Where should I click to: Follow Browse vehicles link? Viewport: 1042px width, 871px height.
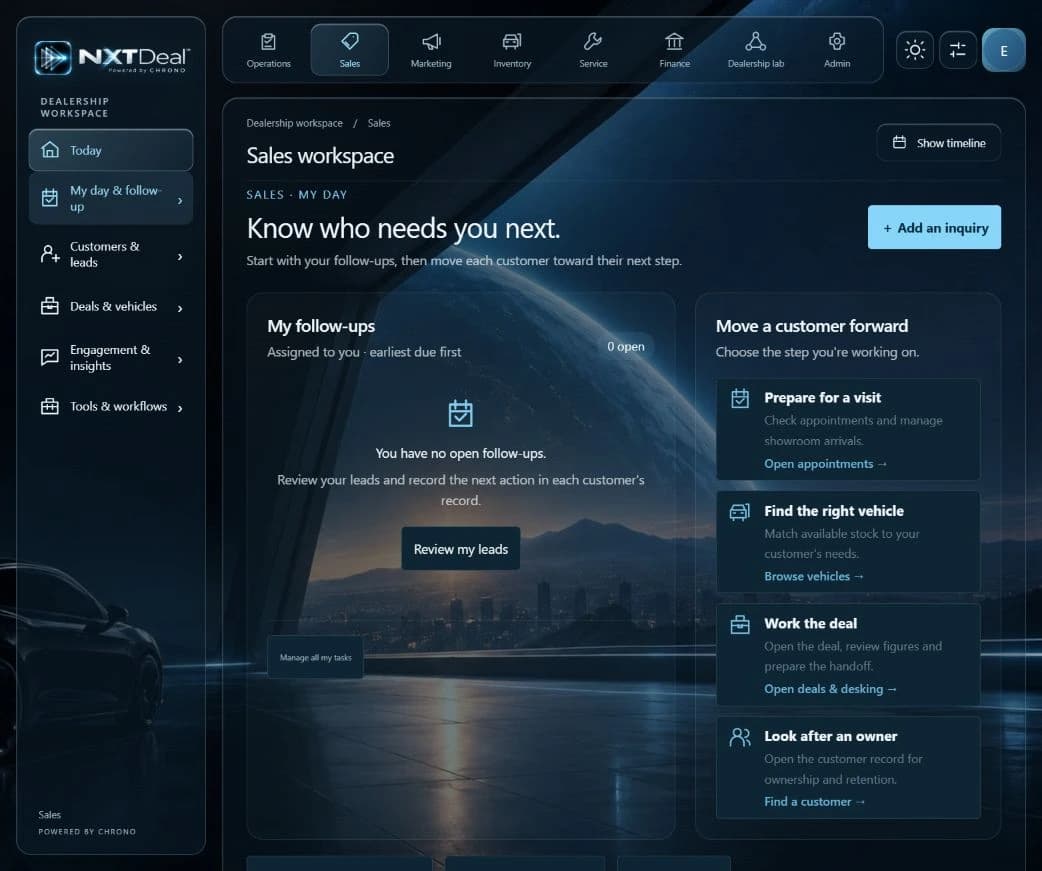[813, 576]
